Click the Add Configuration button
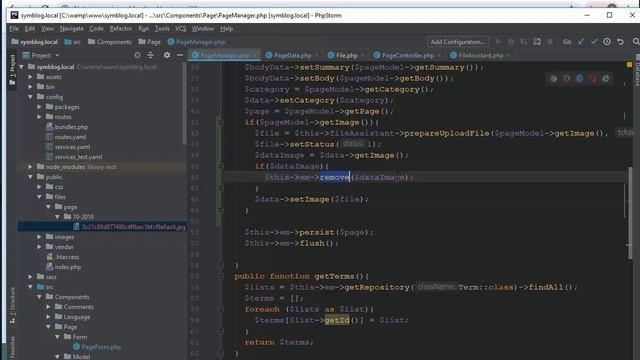 [458, 42]
